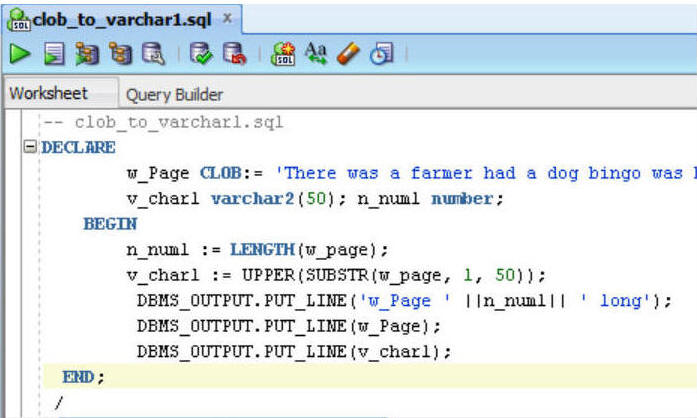This screenshot has width=697, height=418.
Task: Switch to the Query Builder tab
Action: [174, 95]
